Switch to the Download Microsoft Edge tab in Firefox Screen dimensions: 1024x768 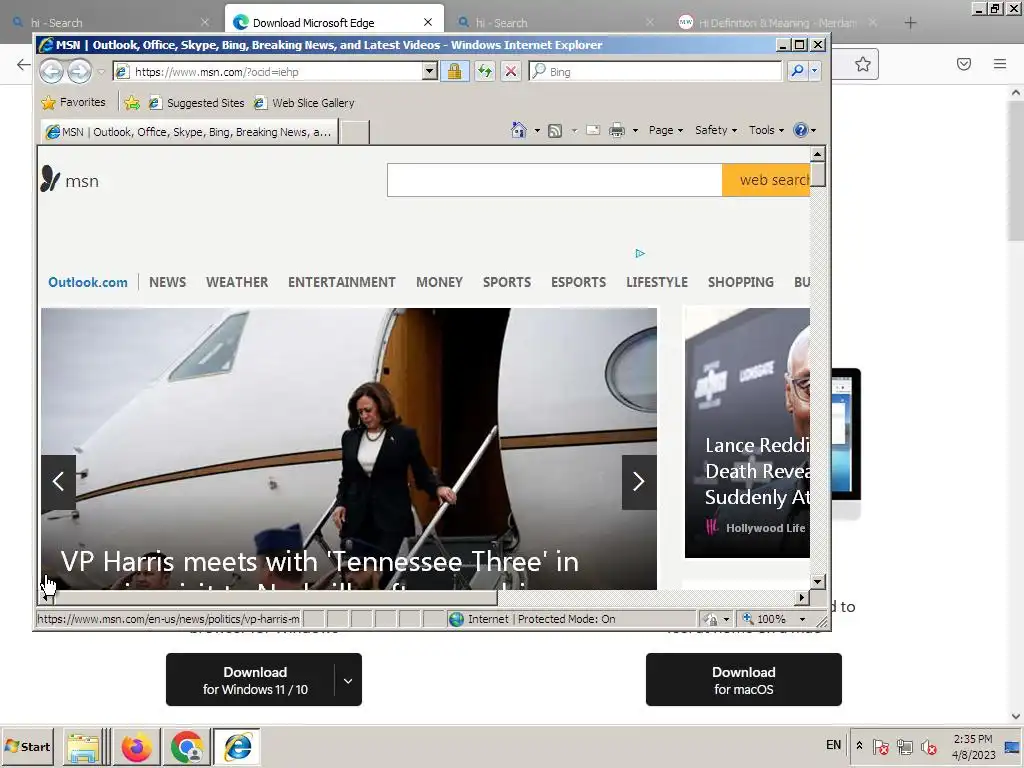tap(334, 22)
